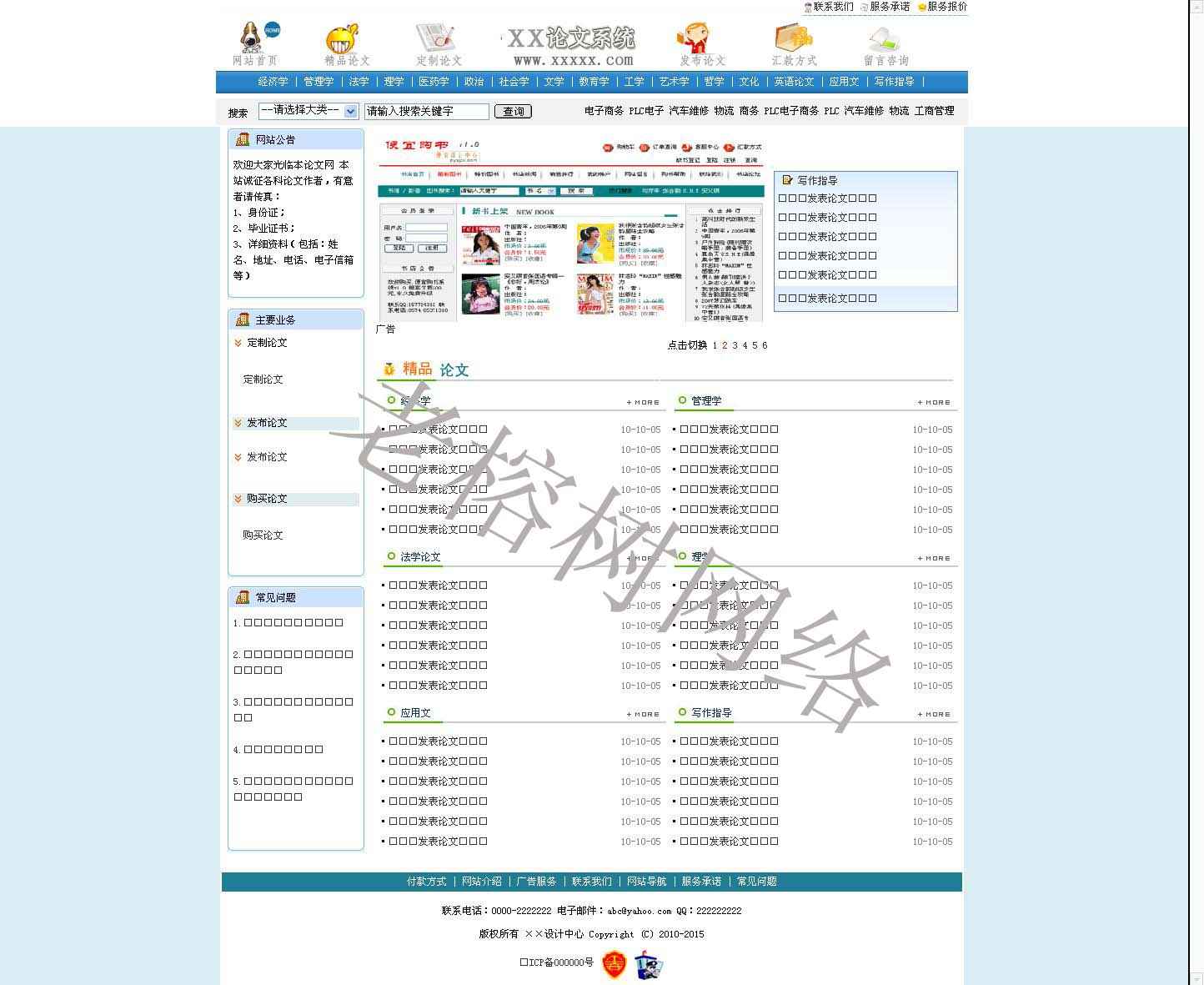Click the 联系我们 icon at top

point(808,7)
